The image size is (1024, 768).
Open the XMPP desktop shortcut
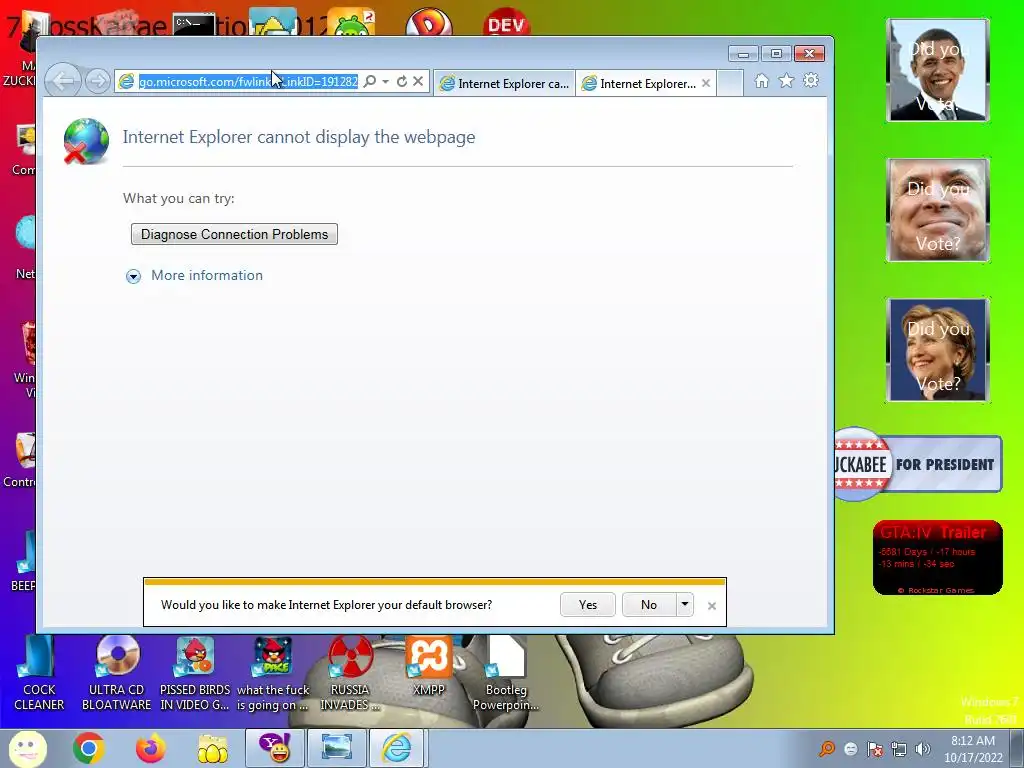pos(428,666)
